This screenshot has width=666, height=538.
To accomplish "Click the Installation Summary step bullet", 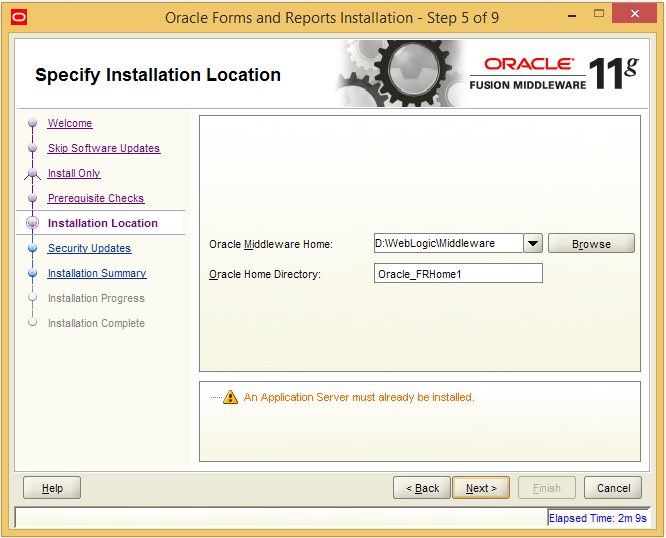I will click(x=33, y=273).
